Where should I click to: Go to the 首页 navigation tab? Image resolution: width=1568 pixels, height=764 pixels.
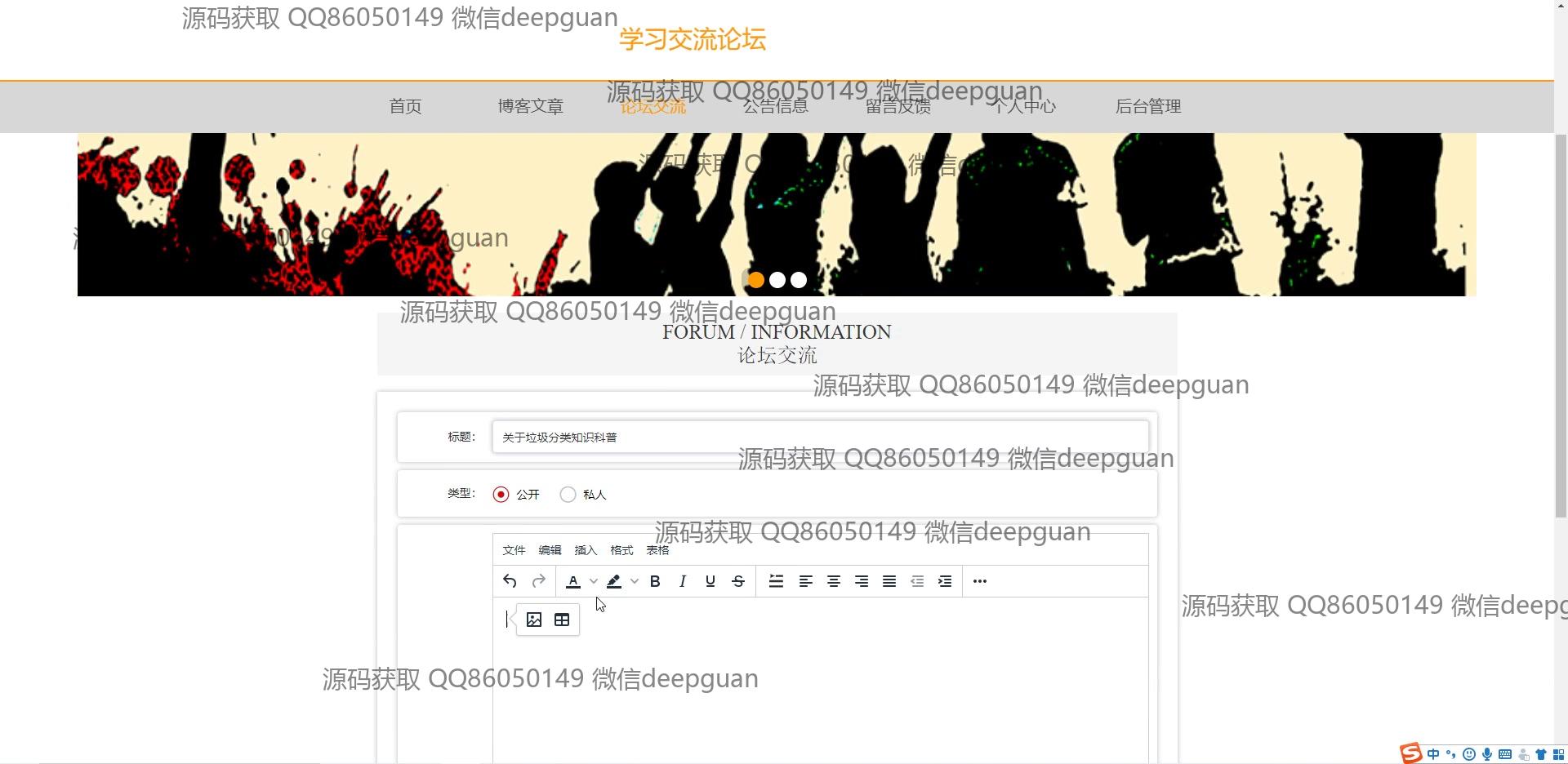(405, 106)
